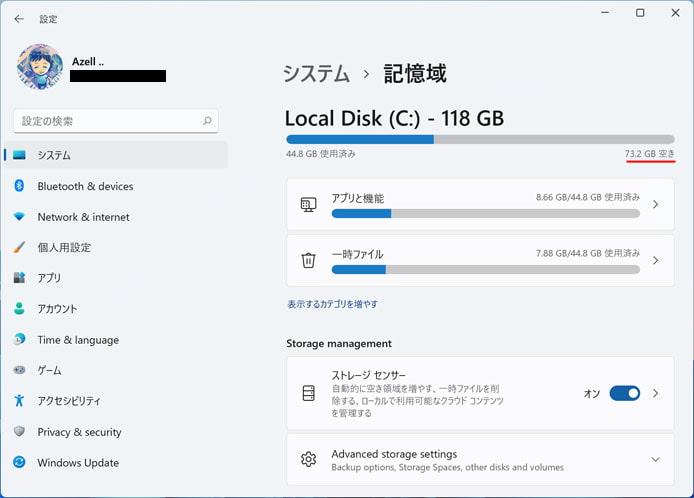694x498 pixels.
Task: Click the Local Disk usage bar
Action: [480, 139]
